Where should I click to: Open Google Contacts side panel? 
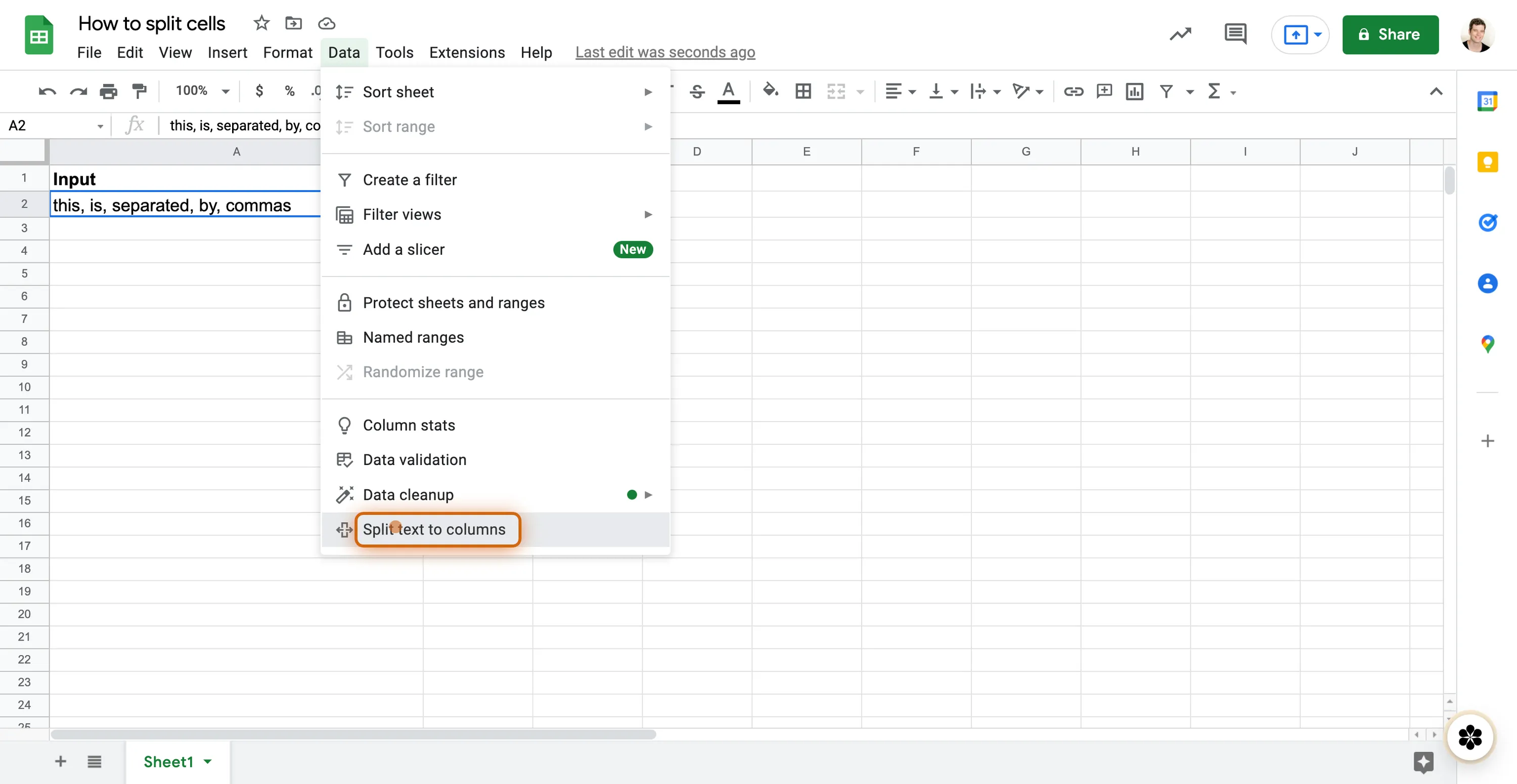tap(1488, 283)
